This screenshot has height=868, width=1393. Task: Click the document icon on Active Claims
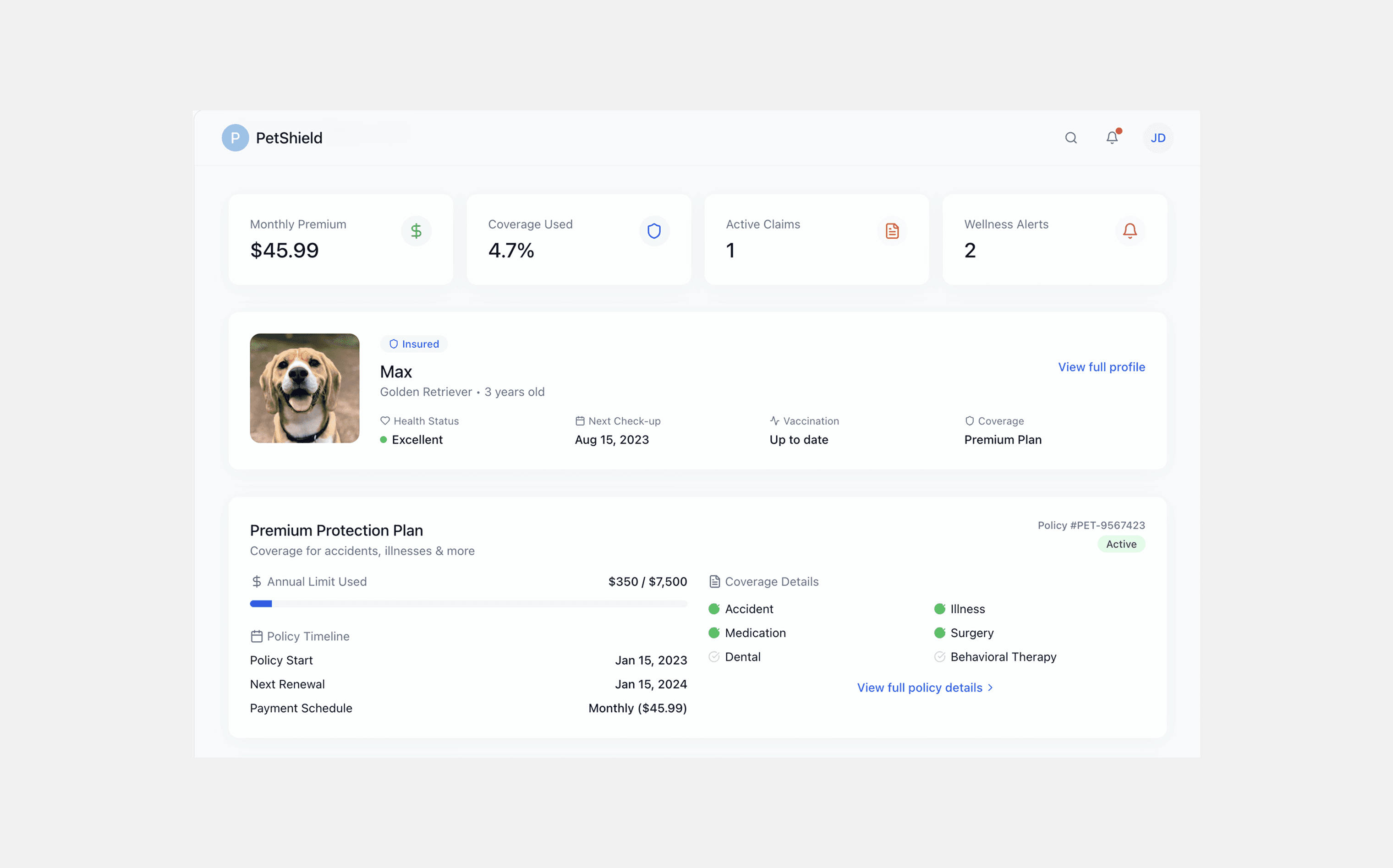[x=892, y=231]
